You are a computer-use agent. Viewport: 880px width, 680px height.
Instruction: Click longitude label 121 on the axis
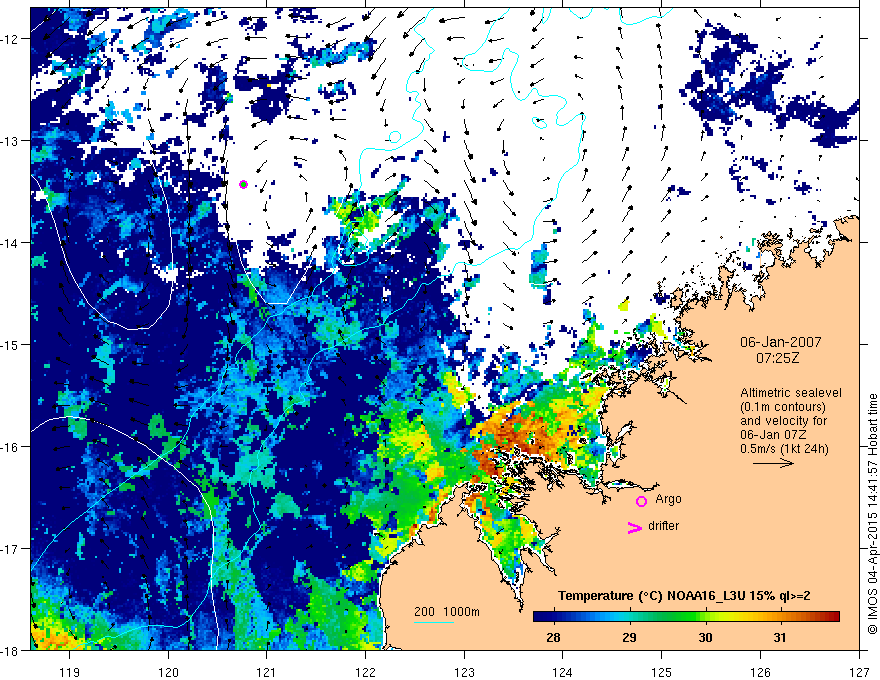(267, 672)
